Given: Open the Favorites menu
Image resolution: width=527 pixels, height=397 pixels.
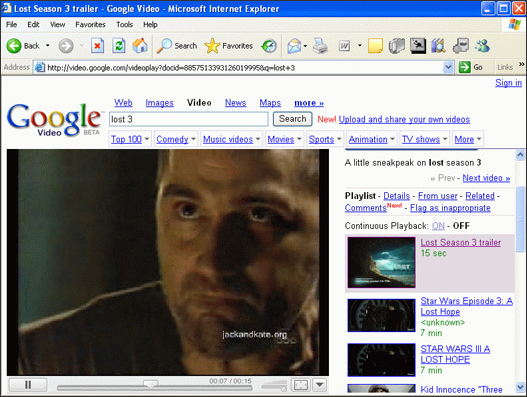Looking at the screenshot, I should [90, 25].
